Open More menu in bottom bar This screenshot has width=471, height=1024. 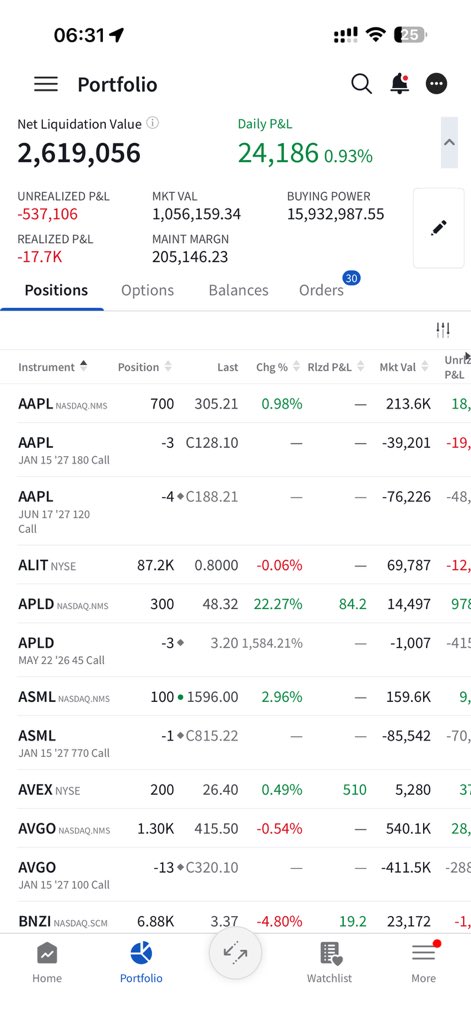423,962
